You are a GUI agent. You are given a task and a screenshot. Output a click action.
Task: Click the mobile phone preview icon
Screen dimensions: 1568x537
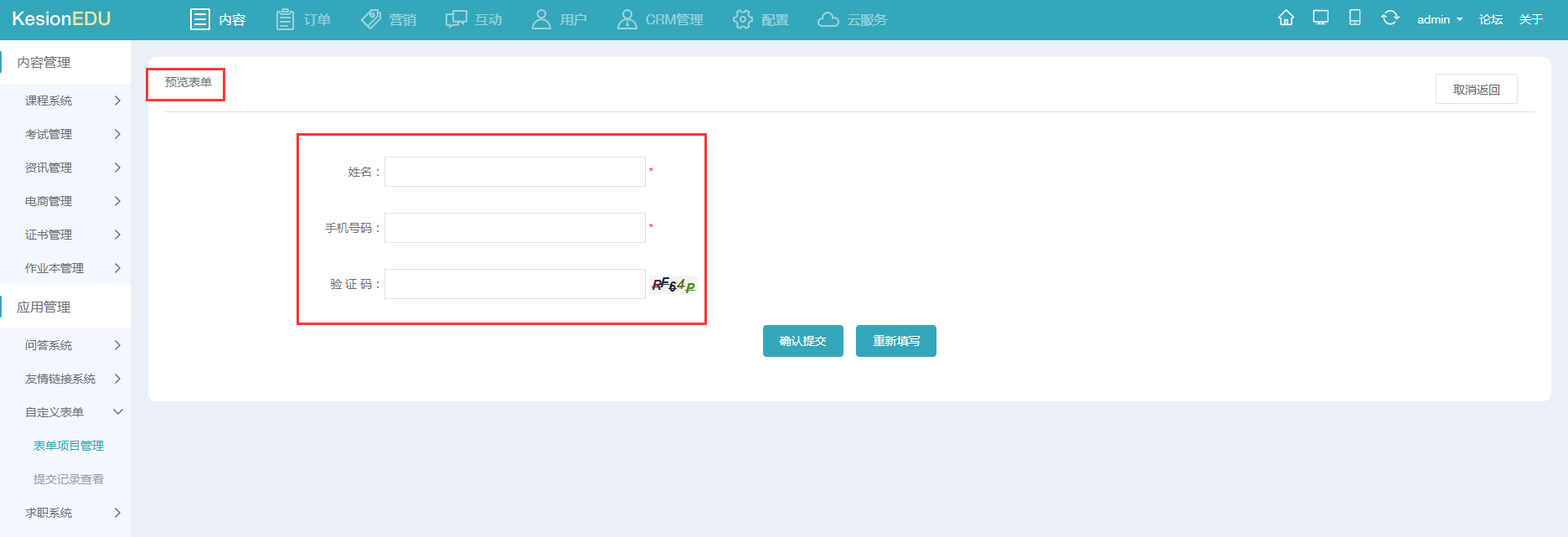1354,18
